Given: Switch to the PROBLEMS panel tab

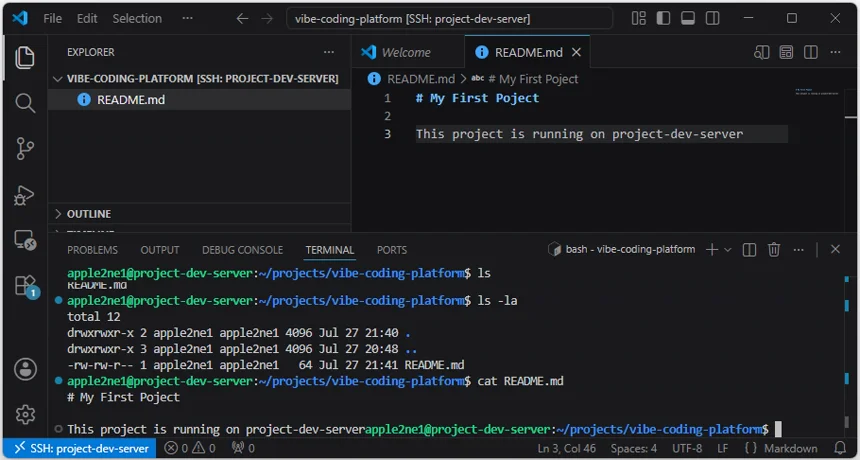Looking at the screenshot, I should pyautogui.click(x=92, y=250).
